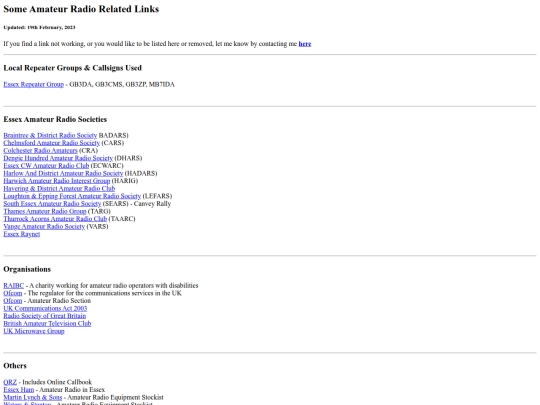The image size is (540, 405).
Task: Visit the Essex Ham link
Action: pyautogui.click(x=19, y=390)
